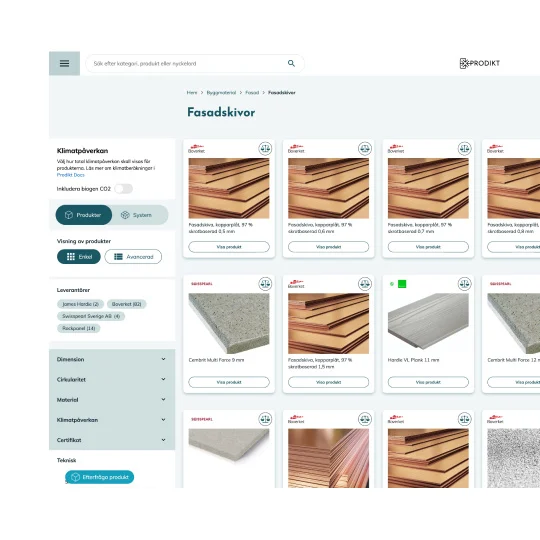Open the Prodikt Docs link
This screenshot has width=540, height=540.
(x=71, y=175)
